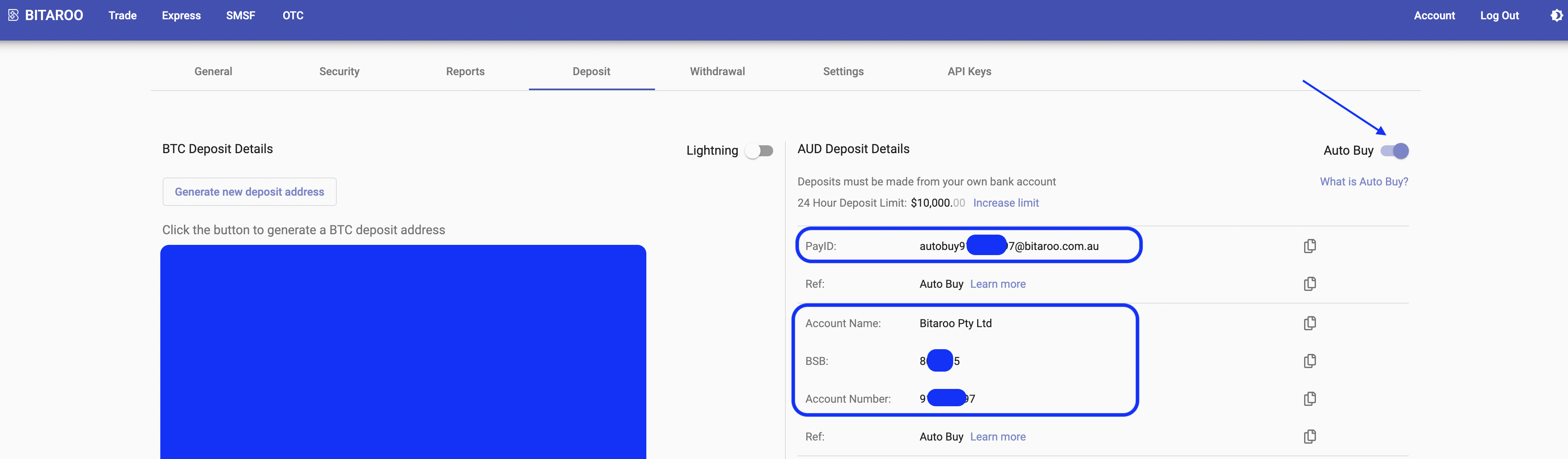Click the BTC Deposit Details heading
This screenshot has height=459, width=1568.
217,149
